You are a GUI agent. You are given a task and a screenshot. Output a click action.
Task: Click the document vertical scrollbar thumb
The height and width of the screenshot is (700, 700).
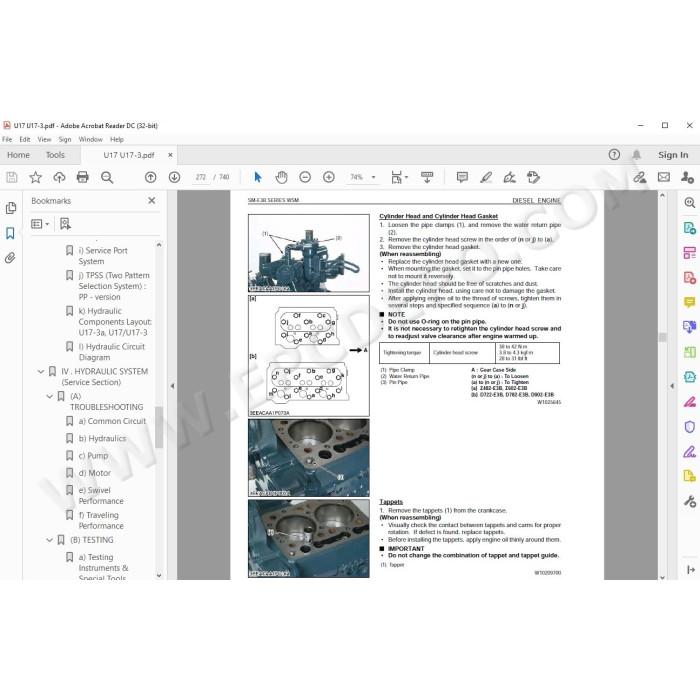click(662, 338)
